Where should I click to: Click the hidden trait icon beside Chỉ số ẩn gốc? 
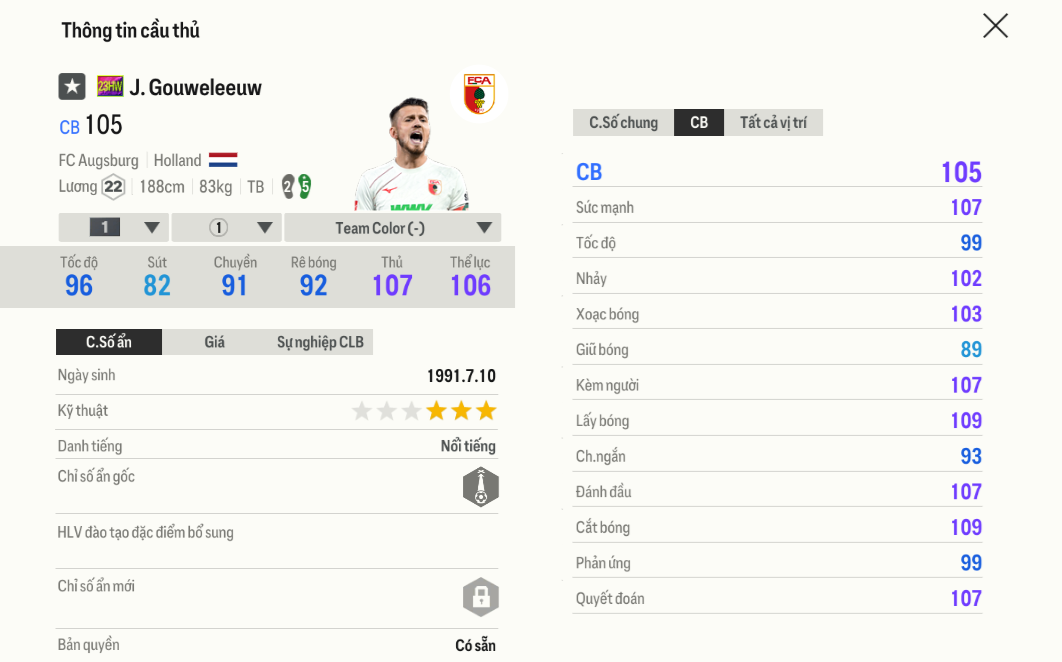coord(480,487)
